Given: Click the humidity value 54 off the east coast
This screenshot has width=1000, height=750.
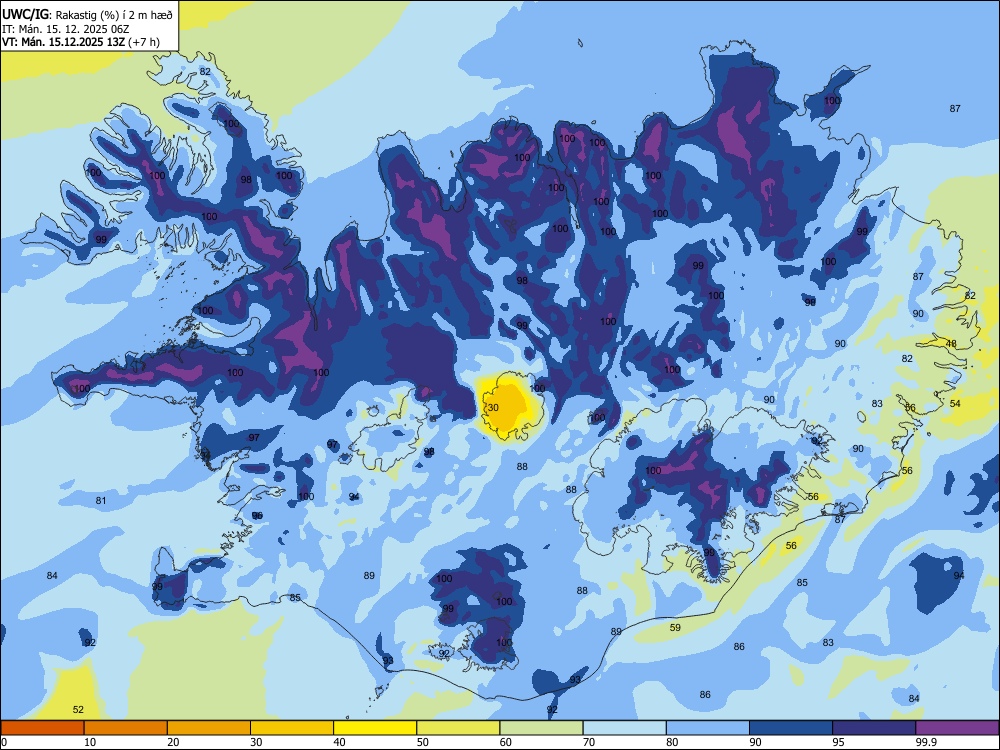Looking at the screenshot, I should (955, 404).
